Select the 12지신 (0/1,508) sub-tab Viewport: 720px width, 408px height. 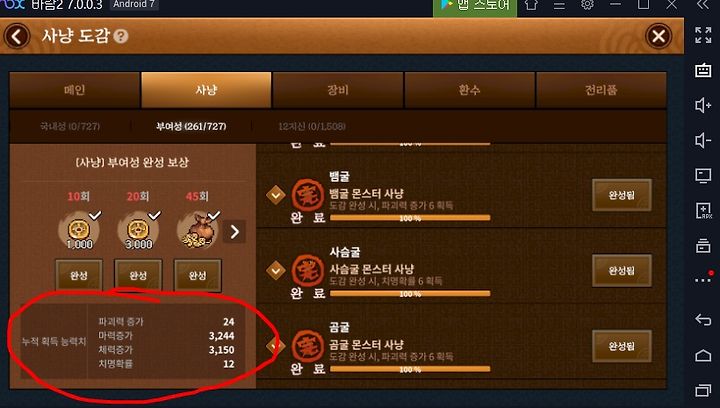[x=312, y=126]
